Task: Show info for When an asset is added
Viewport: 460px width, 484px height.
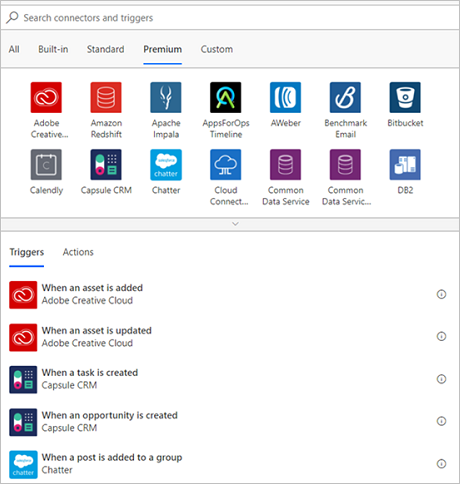Action: click(441, 294)
